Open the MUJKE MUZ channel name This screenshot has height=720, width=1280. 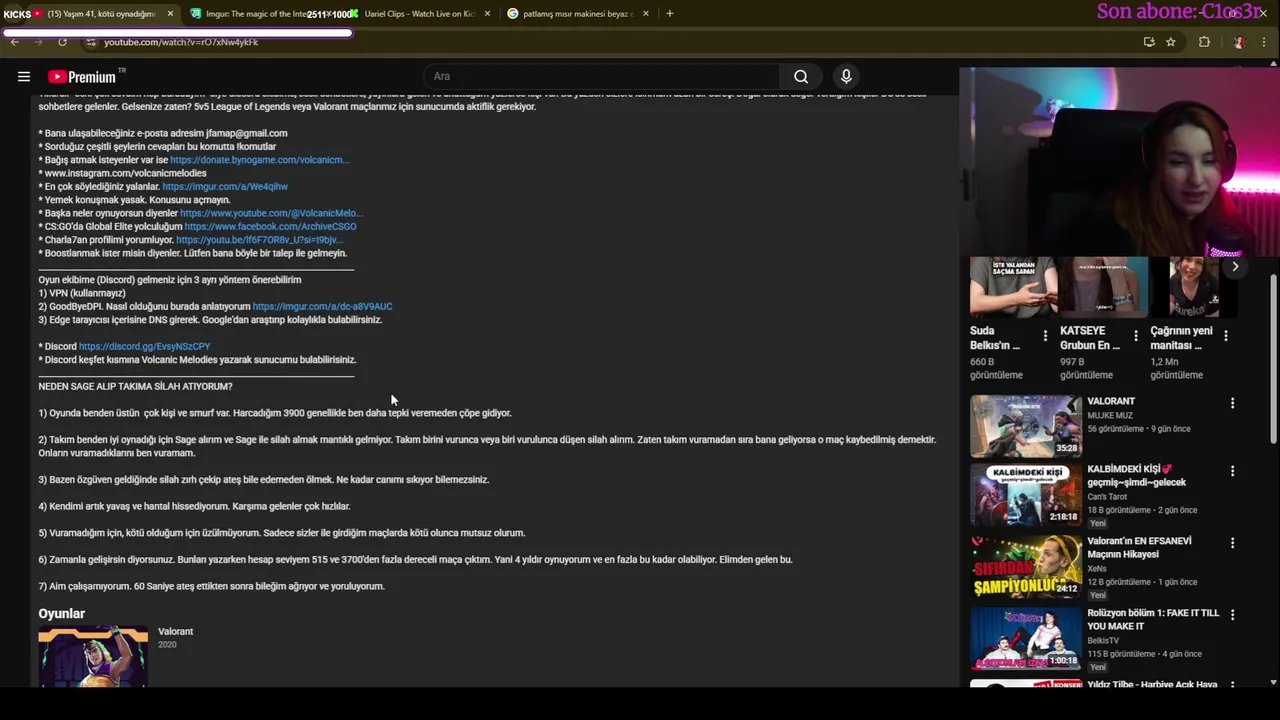[x=1110, y=415]
